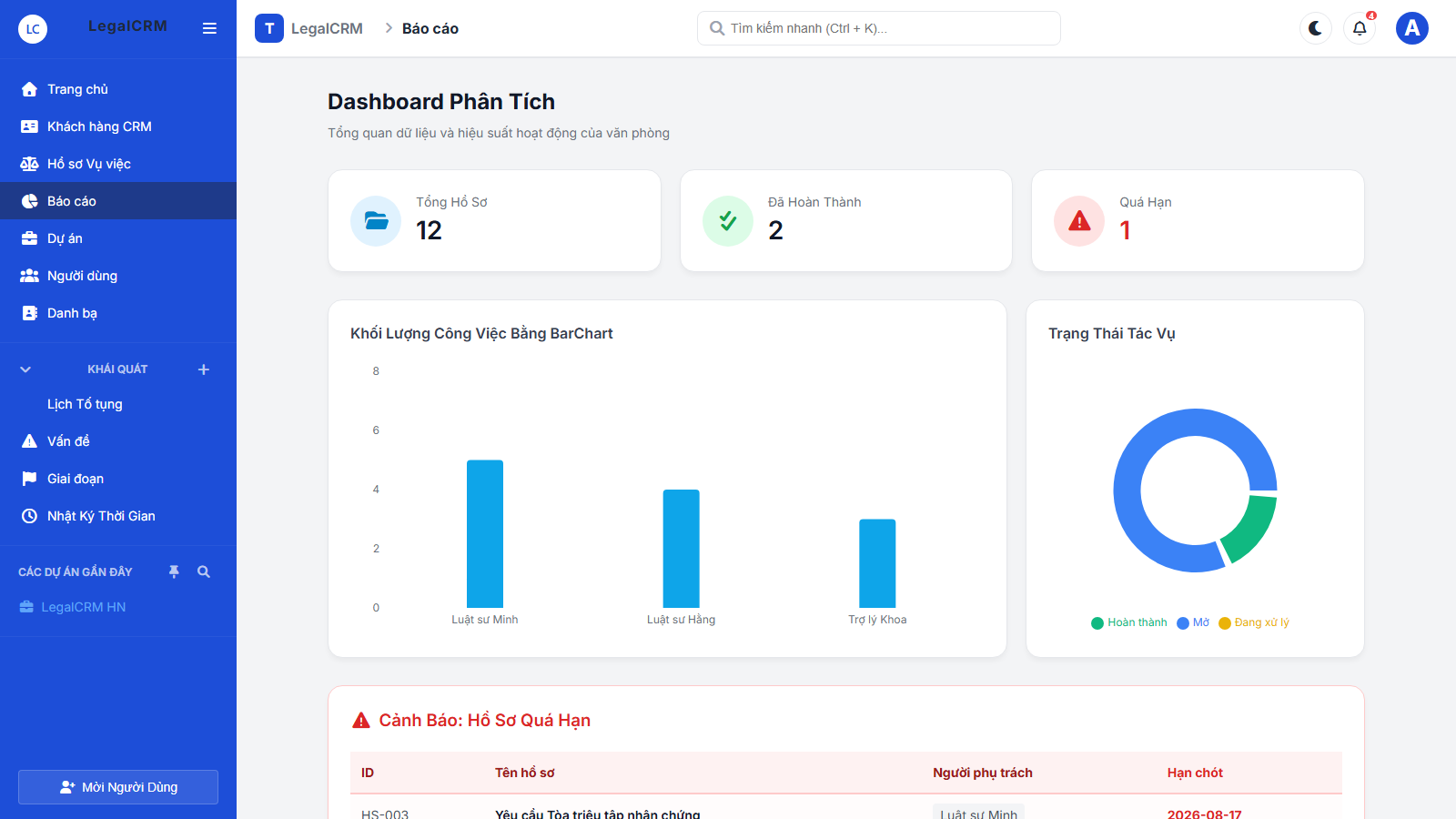This screenshot has height=819, width=1456.
Task: Open Trang chủ home page
Action: pyautogui.click(x=118, y=89)
